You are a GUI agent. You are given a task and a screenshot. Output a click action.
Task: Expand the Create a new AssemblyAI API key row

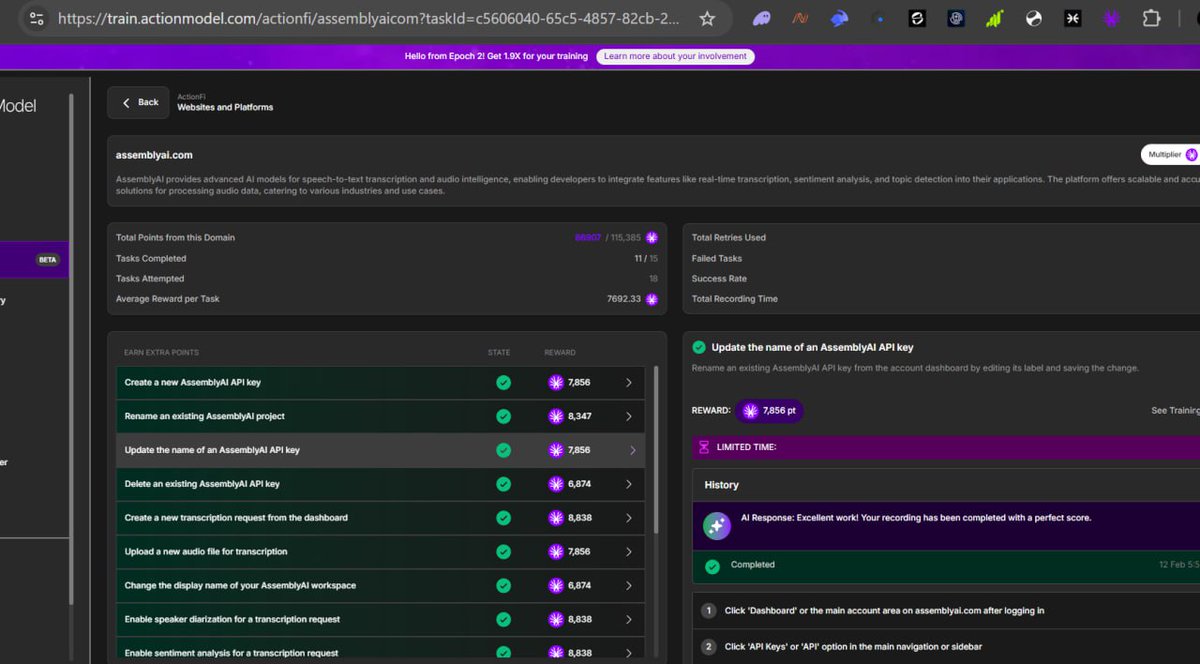tap(629, 382)
